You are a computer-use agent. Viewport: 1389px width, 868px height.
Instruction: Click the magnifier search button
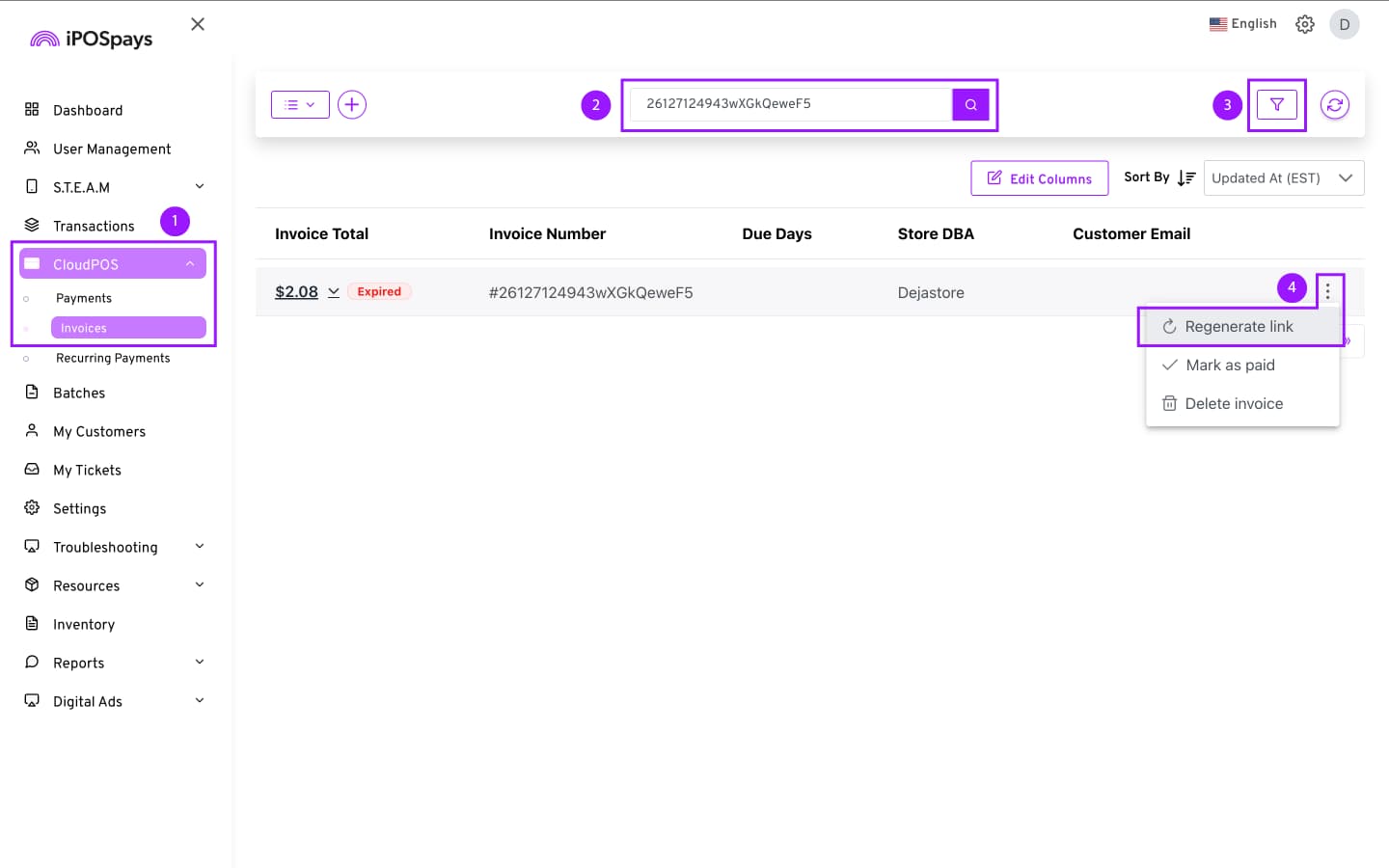[970, 105]
